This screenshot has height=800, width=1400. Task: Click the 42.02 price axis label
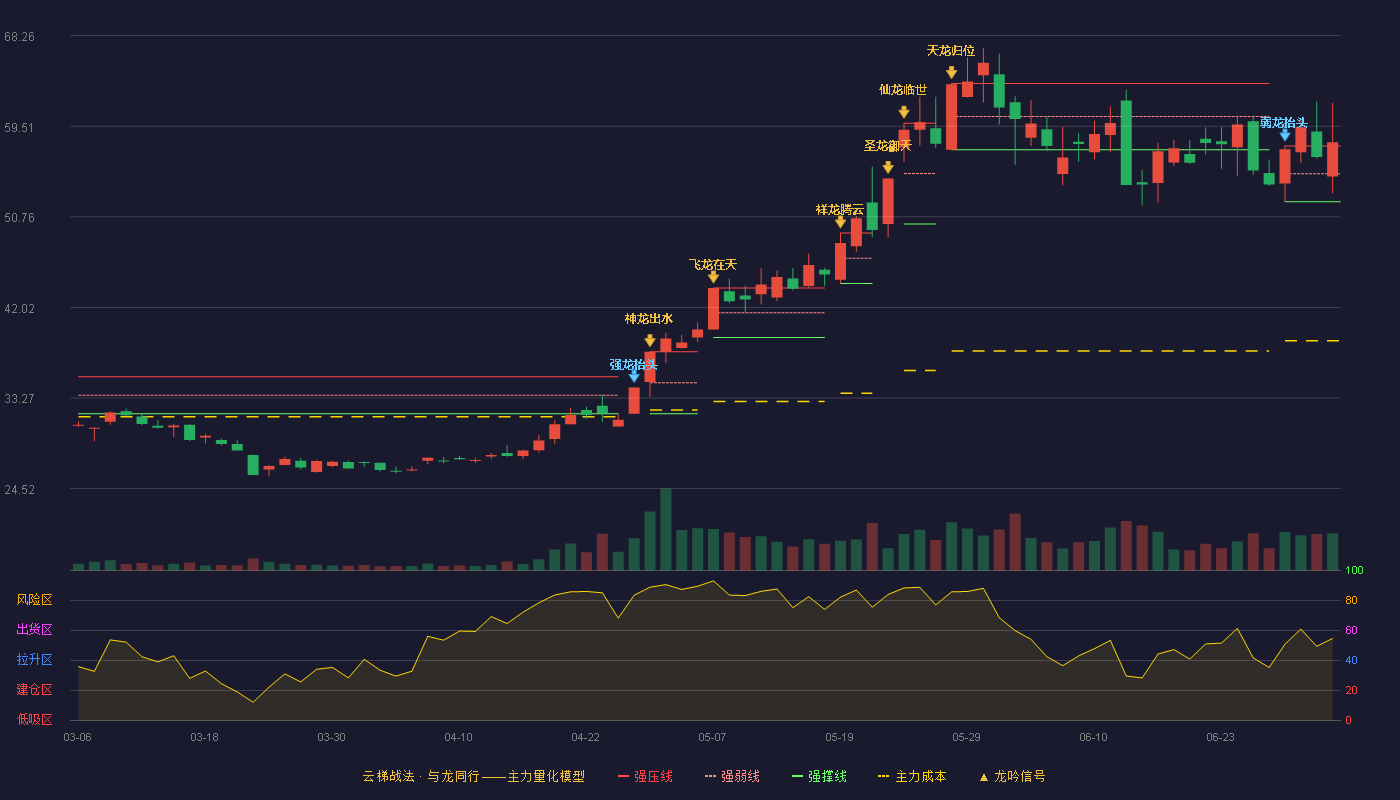point(19,309)
